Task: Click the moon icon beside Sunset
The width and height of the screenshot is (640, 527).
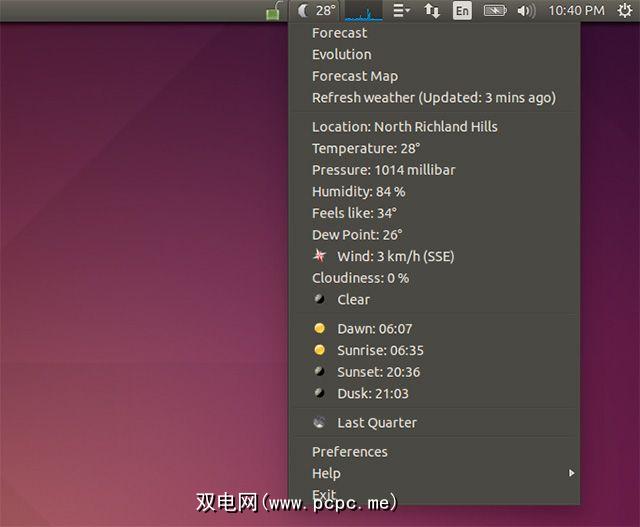Action: click(x=319, y=371)
